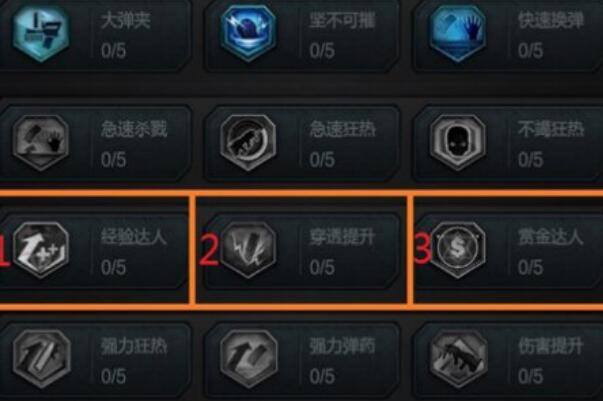
Task: Pick the 经验达人 arrow plus icon
Action: click(41, 250)
